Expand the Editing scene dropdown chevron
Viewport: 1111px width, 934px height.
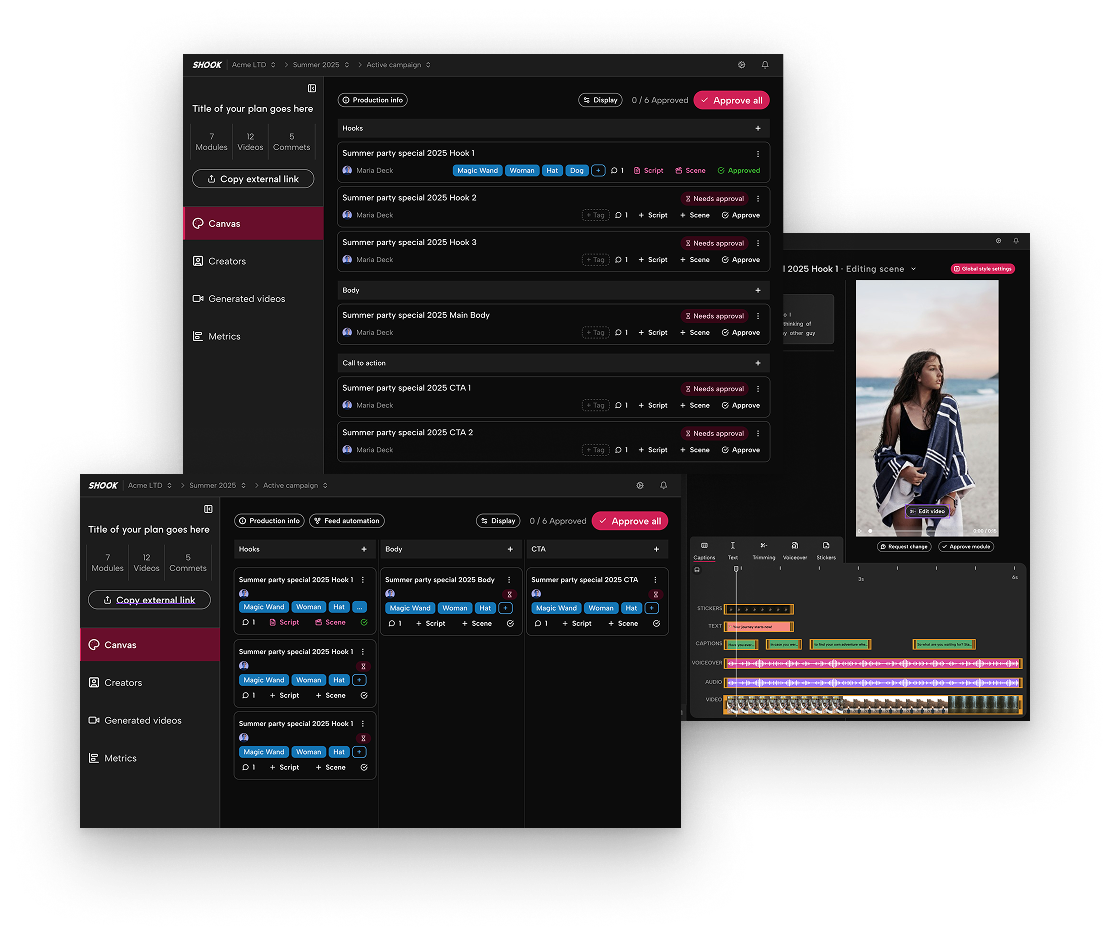click(913, 269)
